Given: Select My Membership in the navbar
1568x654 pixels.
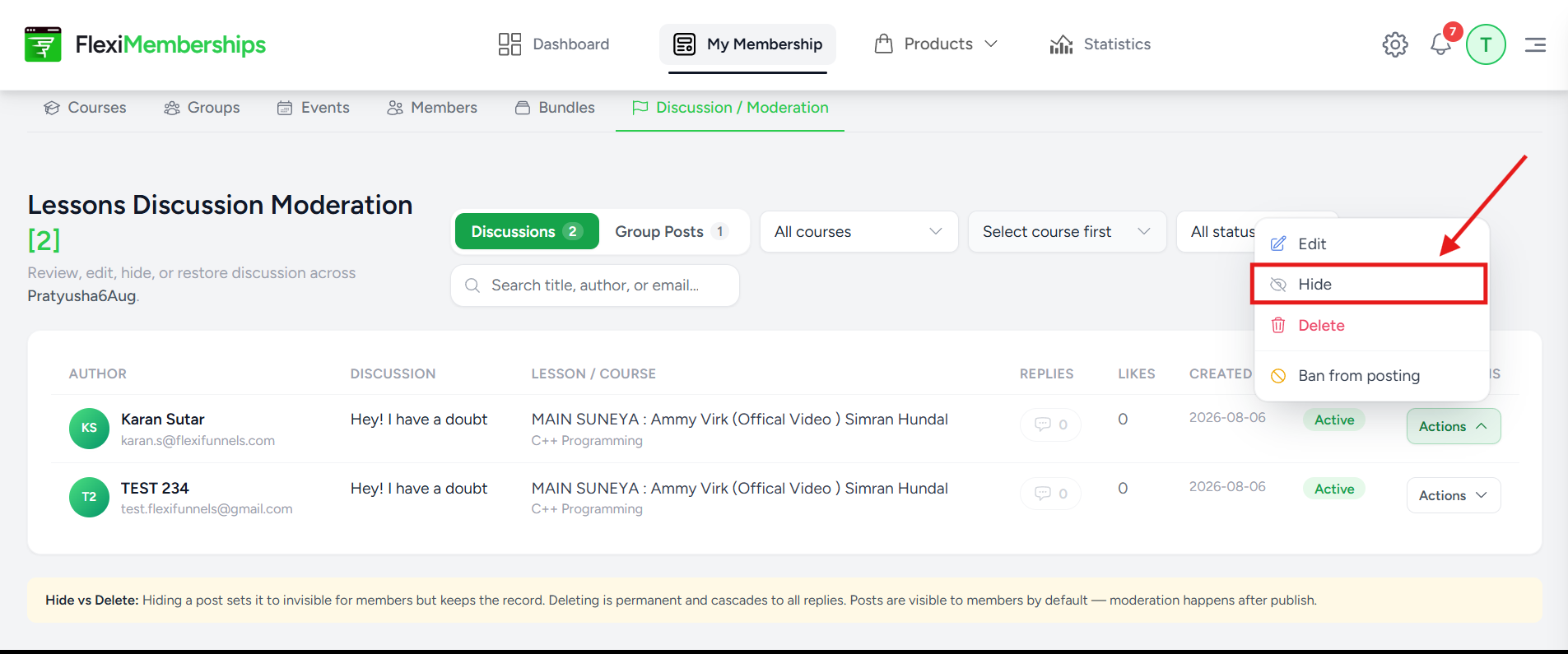Looking at the screenshot, I should (747, 44).
